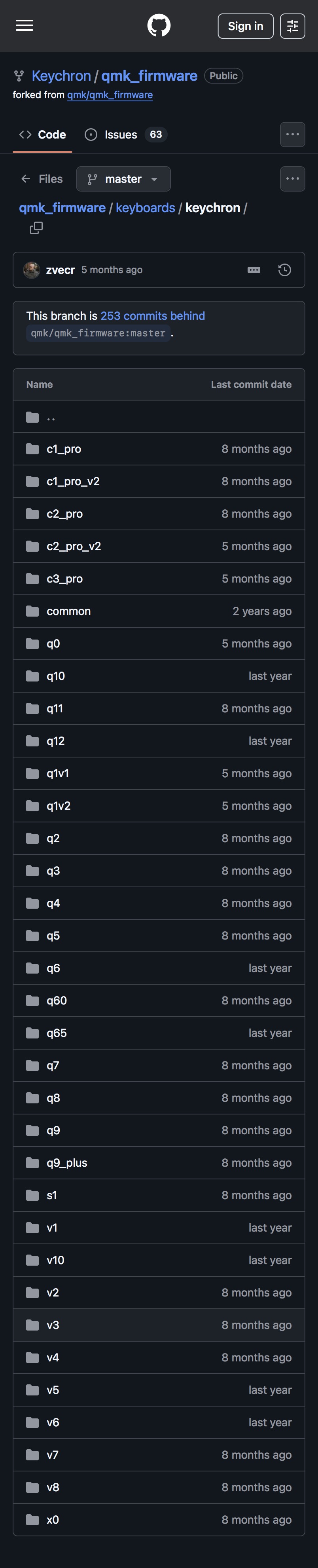Expand the latest commit message ellipsis
The image size is (318, 1568).
254,270
